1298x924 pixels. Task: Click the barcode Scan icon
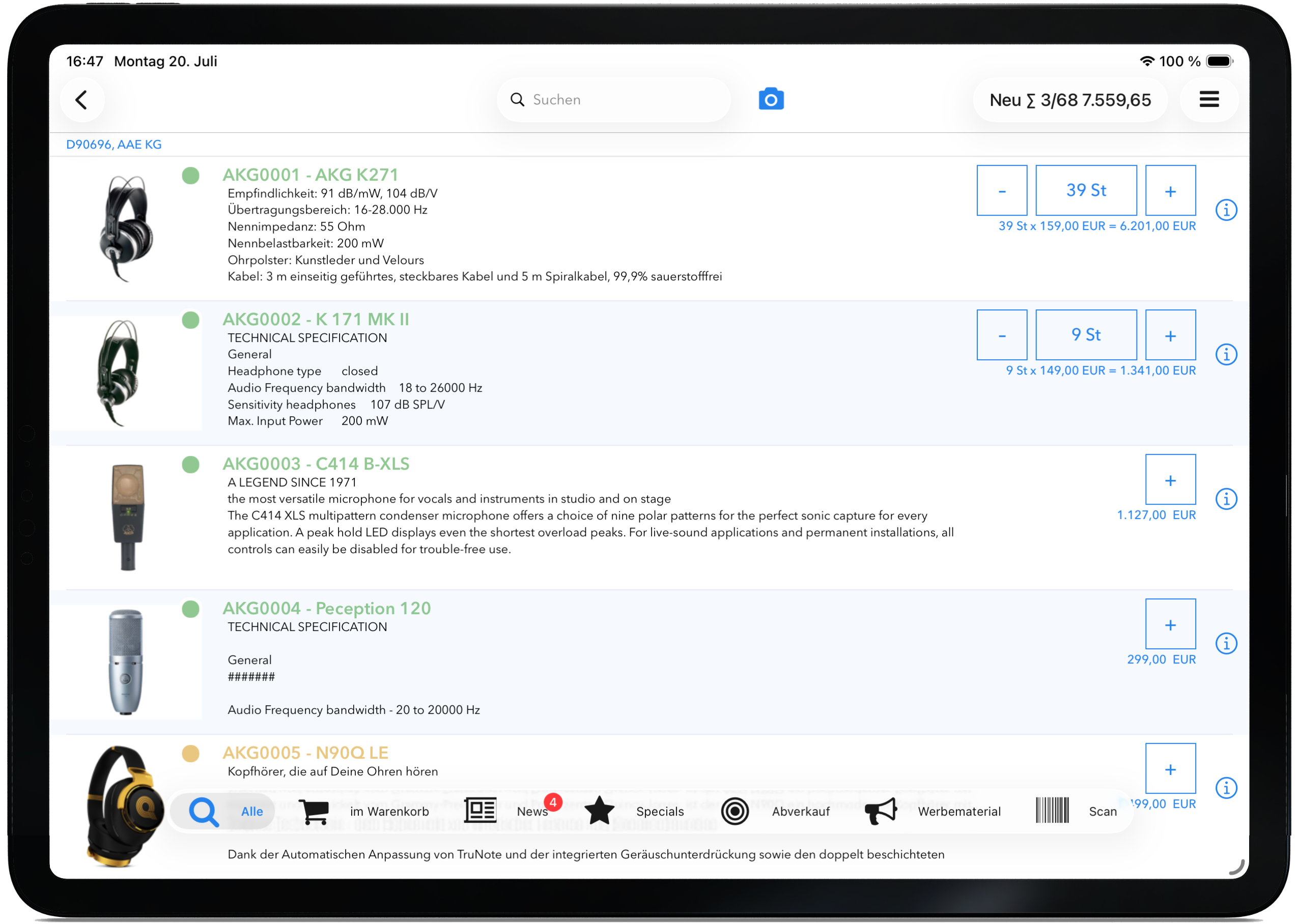point(1052,810)
